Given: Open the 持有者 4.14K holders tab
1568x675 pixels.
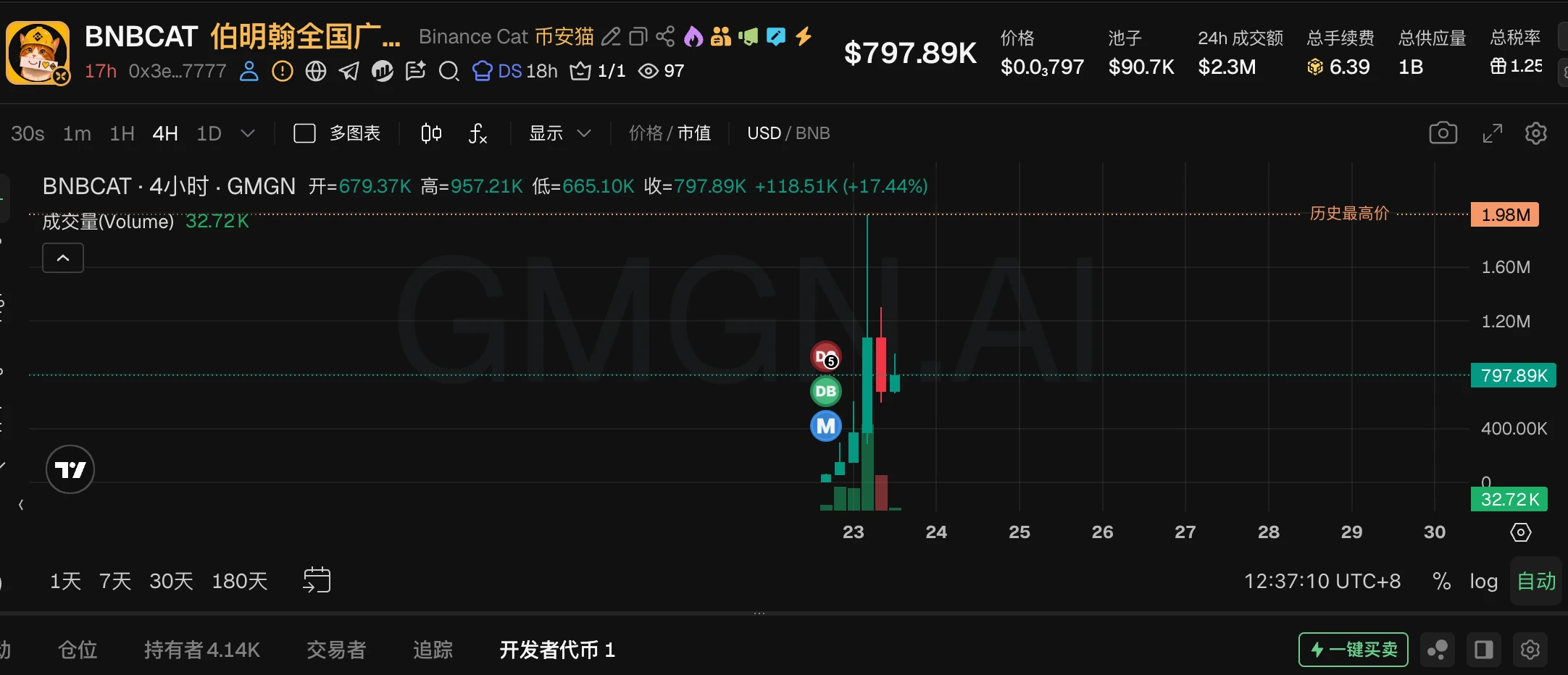Looking at the screenshot, I should tap(201, 650).
